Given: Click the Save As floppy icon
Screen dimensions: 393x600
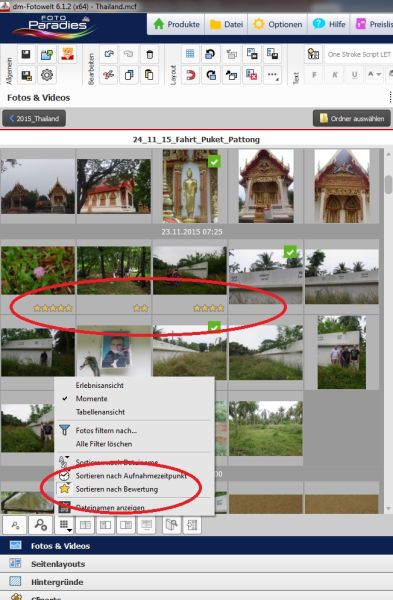Looking at the screenshot, I should tap(26, 75).
